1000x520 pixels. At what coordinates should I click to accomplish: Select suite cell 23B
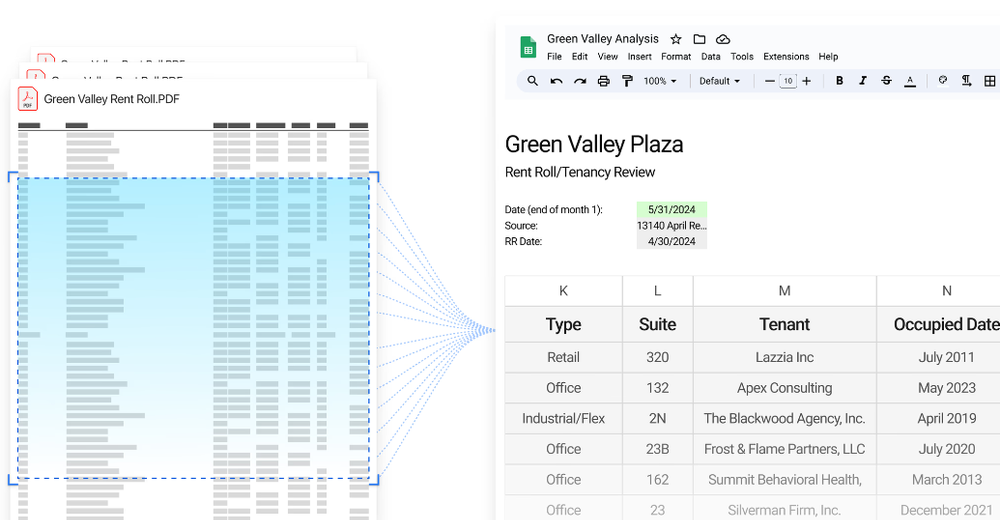coord(658,449)
